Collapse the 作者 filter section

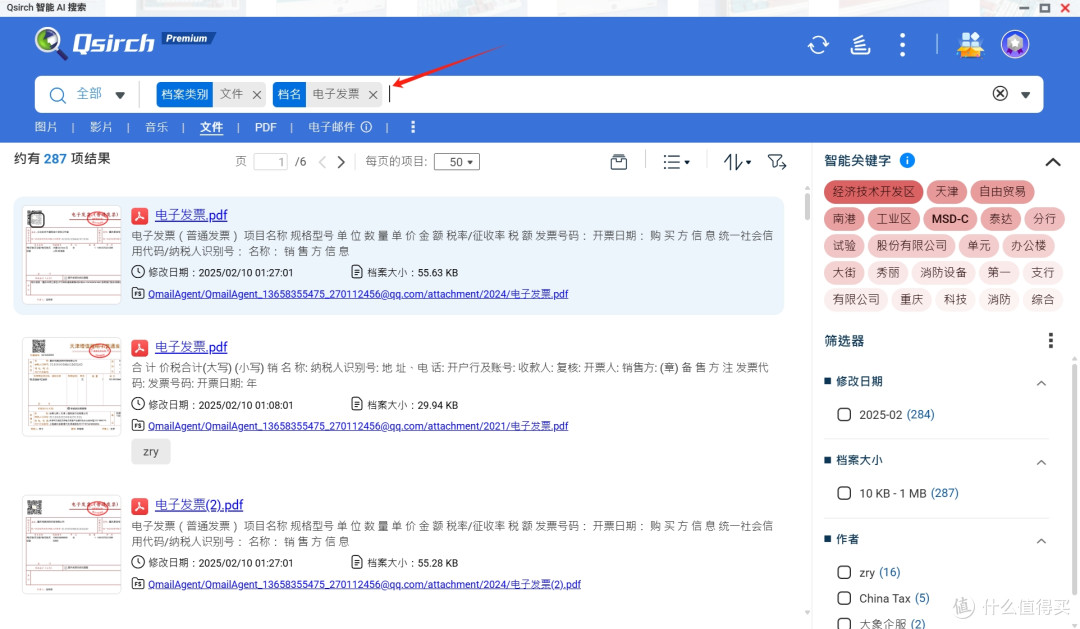click(1041, 542)
